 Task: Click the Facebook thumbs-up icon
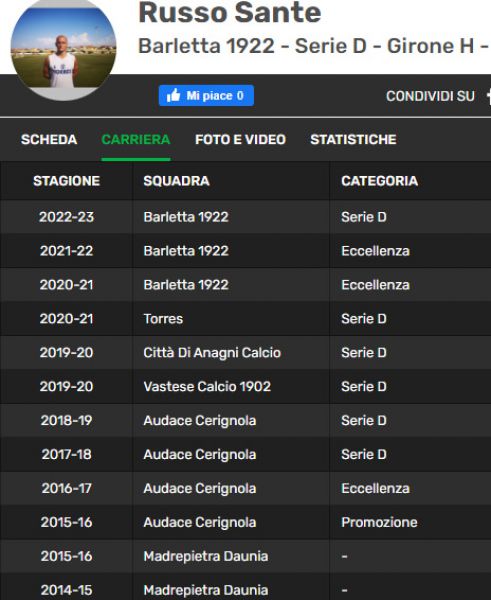(173, 95)
